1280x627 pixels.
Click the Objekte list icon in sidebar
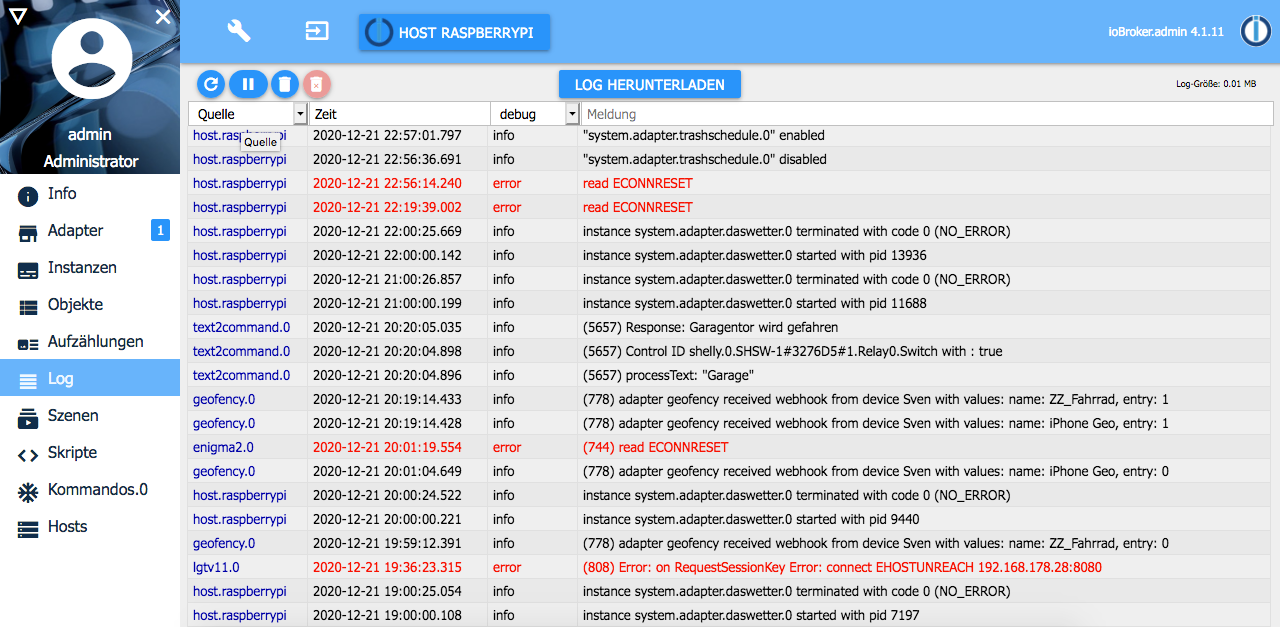(x=29, y=307)
